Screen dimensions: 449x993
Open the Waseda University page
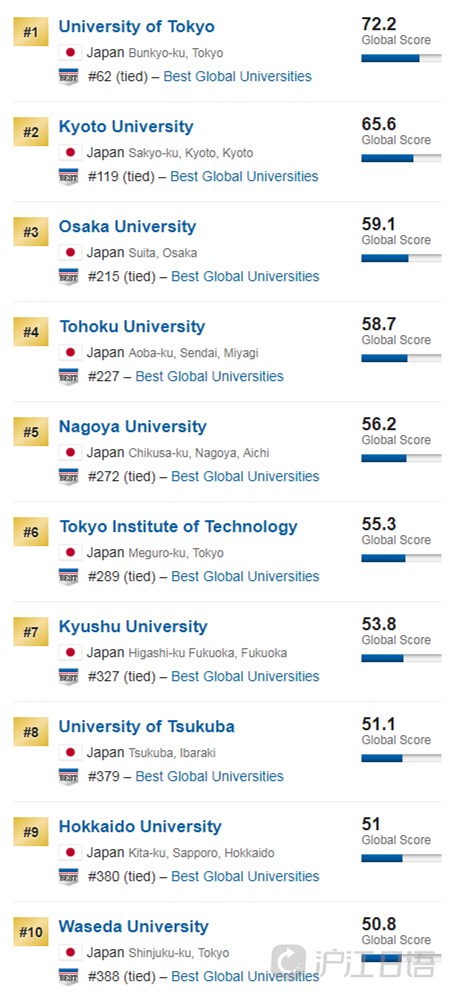(134, 927)
